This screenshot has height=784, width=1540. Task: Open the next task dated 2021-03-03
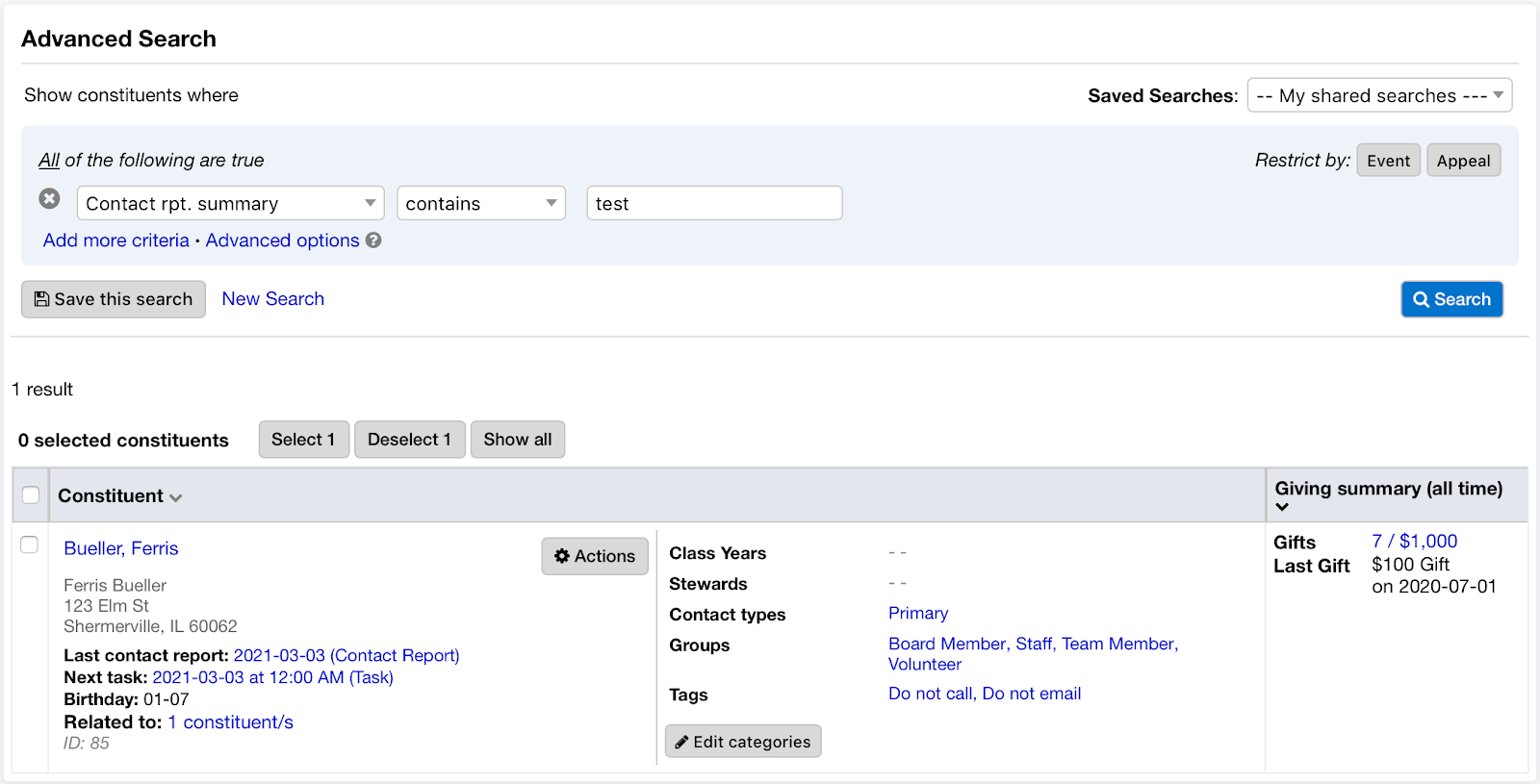click(x=273, y=677)
